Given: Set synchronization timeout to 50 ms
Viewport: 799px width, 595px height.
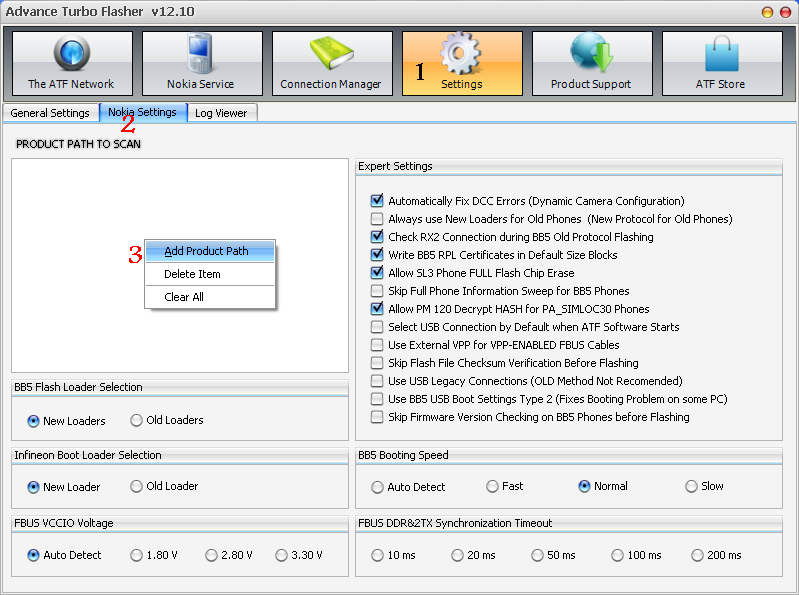Looking at the screenshot, I should click(537, 555).
